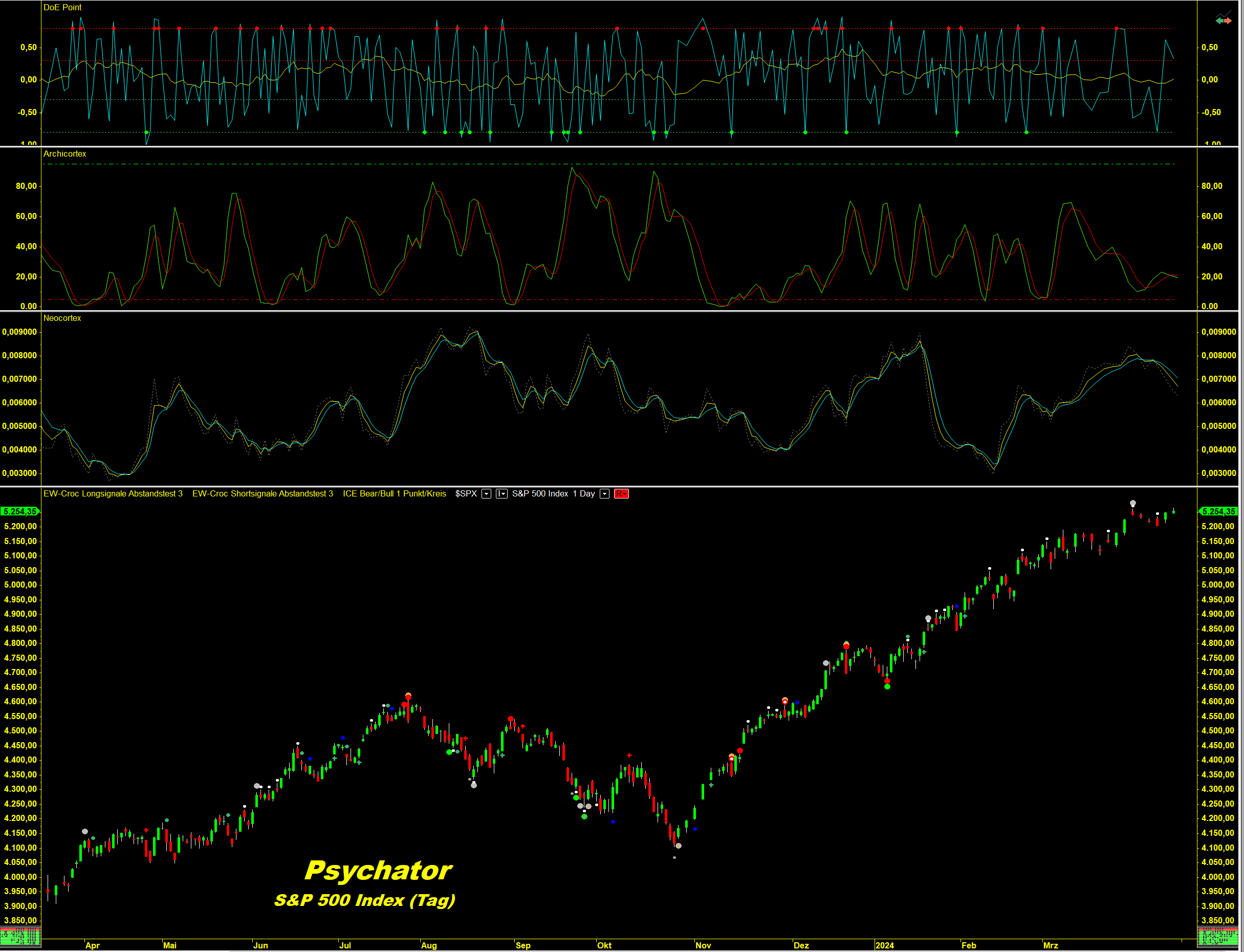Click ICE Bear/Bull 1 Punkt/Kreis label
1244x952 pixels.
click(394, 493)
